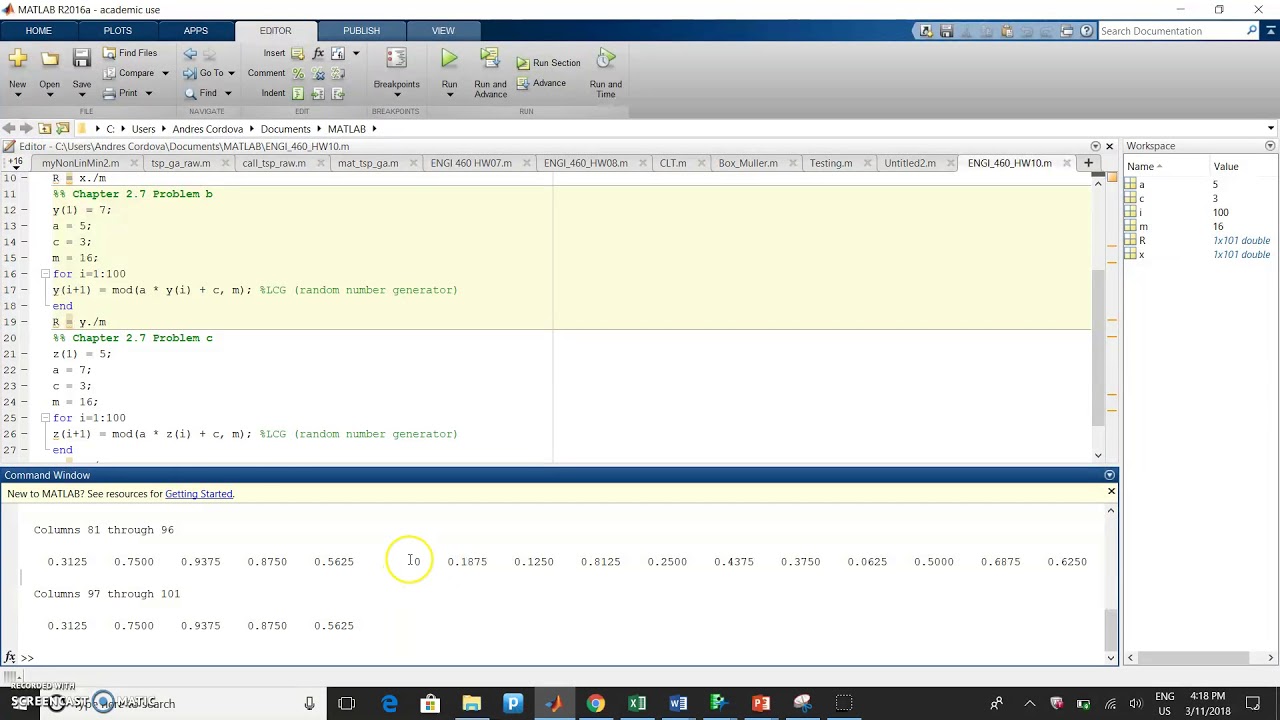Switch to the PLOTS ribbon tab
Screen dimensions: 1280x720
(x=117, y=31)
